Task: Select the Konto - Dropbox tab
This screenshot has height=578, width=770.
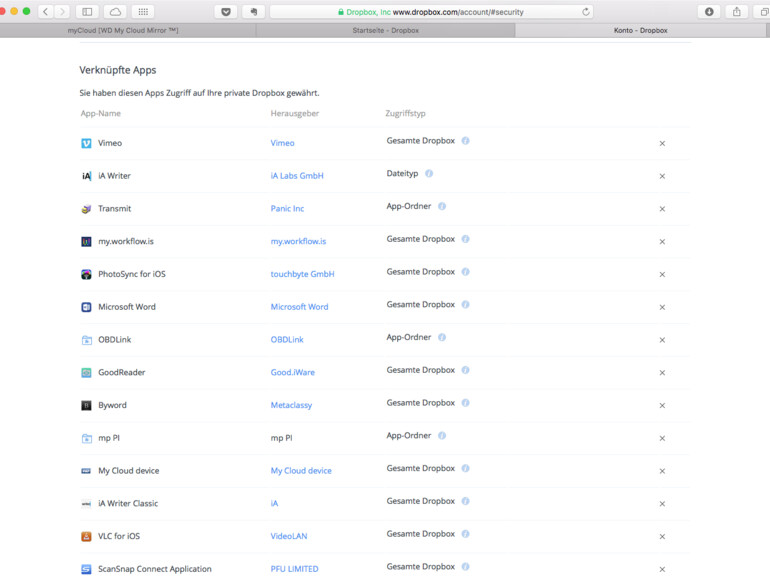Action: click(640, 30)
